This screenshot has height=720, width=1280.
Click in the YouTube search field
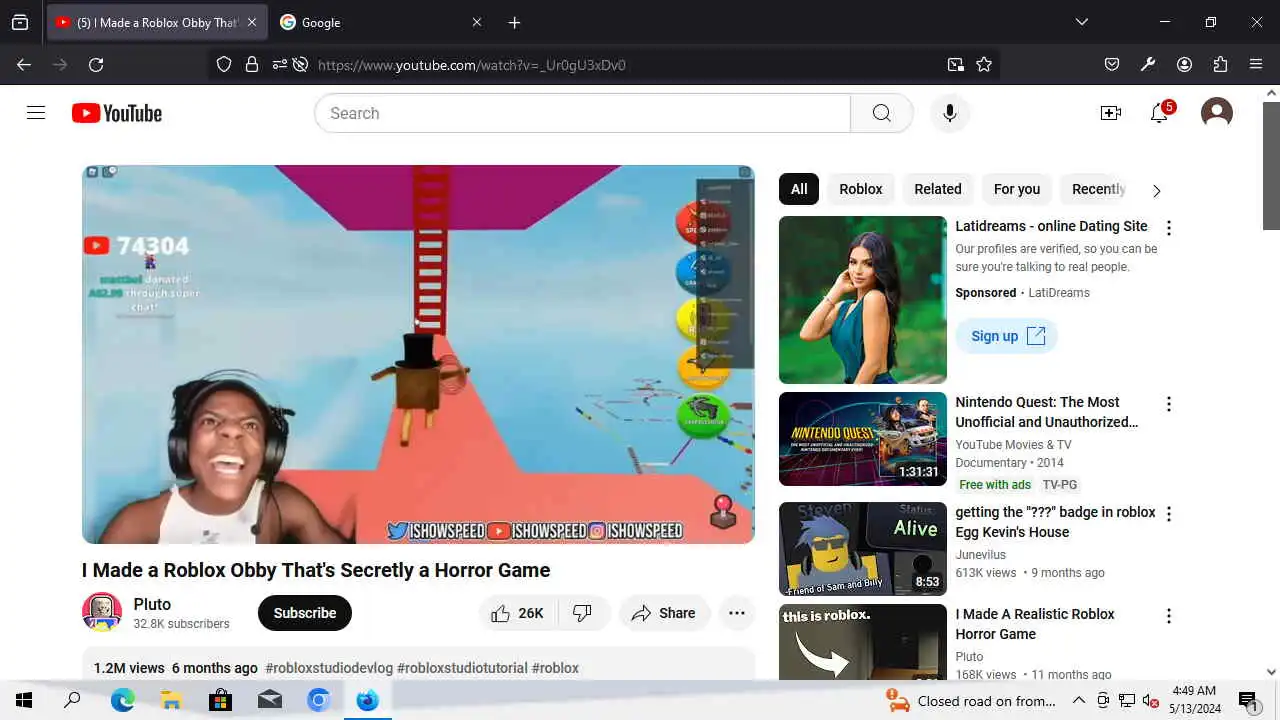[x=582, y=113]
